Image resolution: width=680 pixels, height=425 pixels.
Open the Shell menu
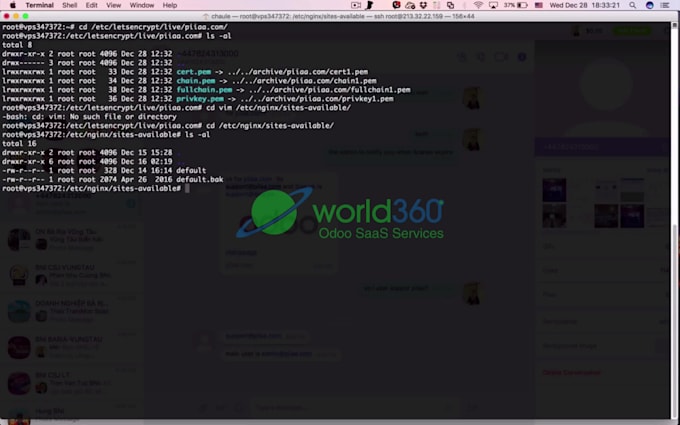tap(69, 5)
